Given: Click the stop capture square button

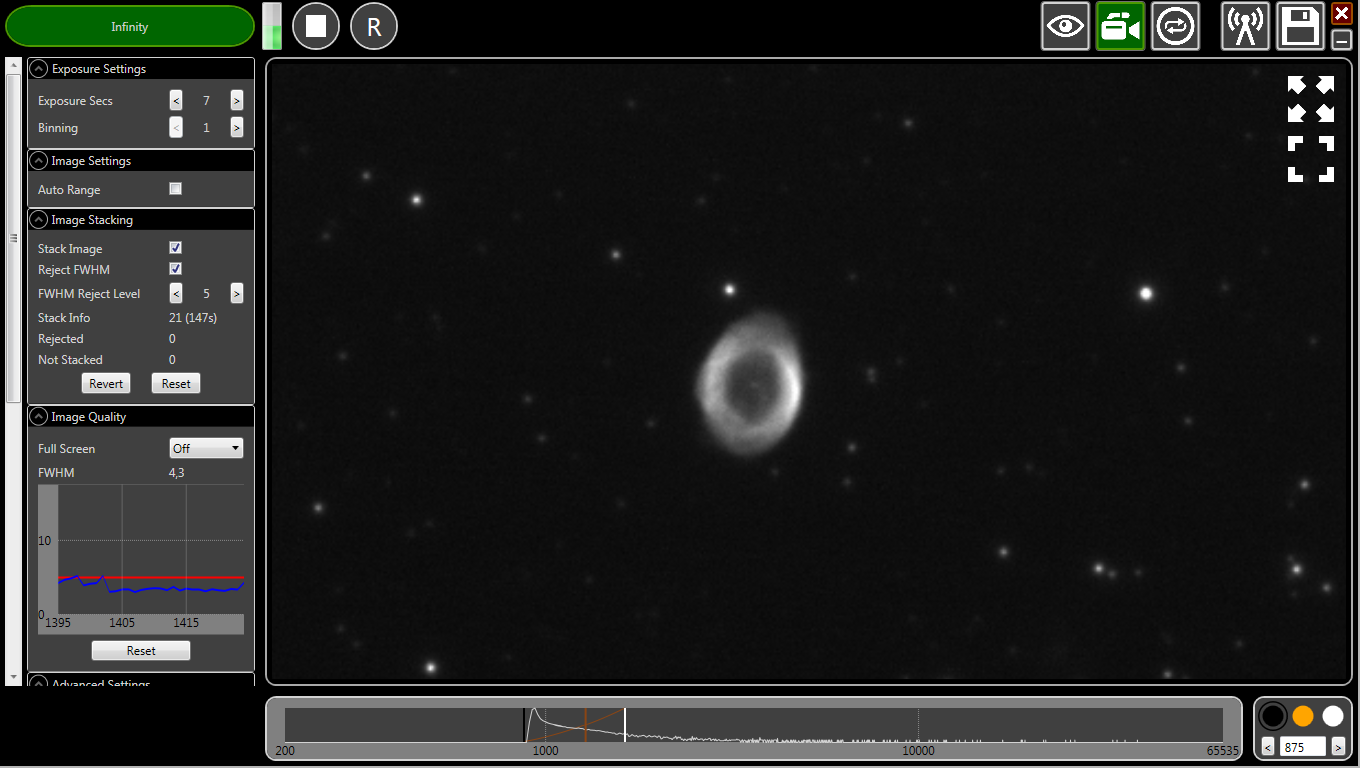Looking at the screenshot, I should [316, 26].
